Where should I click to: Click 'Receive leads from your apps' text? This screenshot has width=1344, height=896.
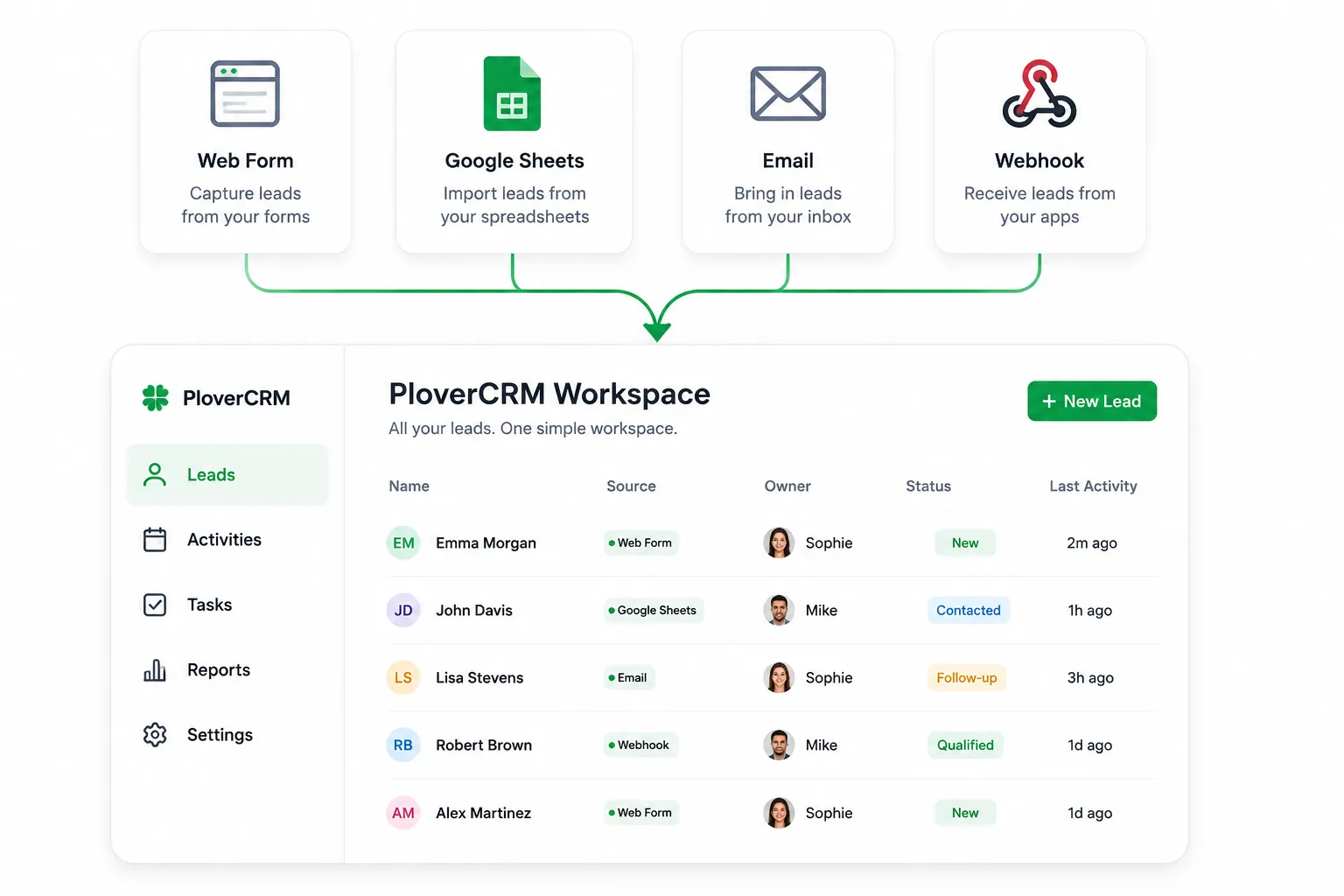1039,205
